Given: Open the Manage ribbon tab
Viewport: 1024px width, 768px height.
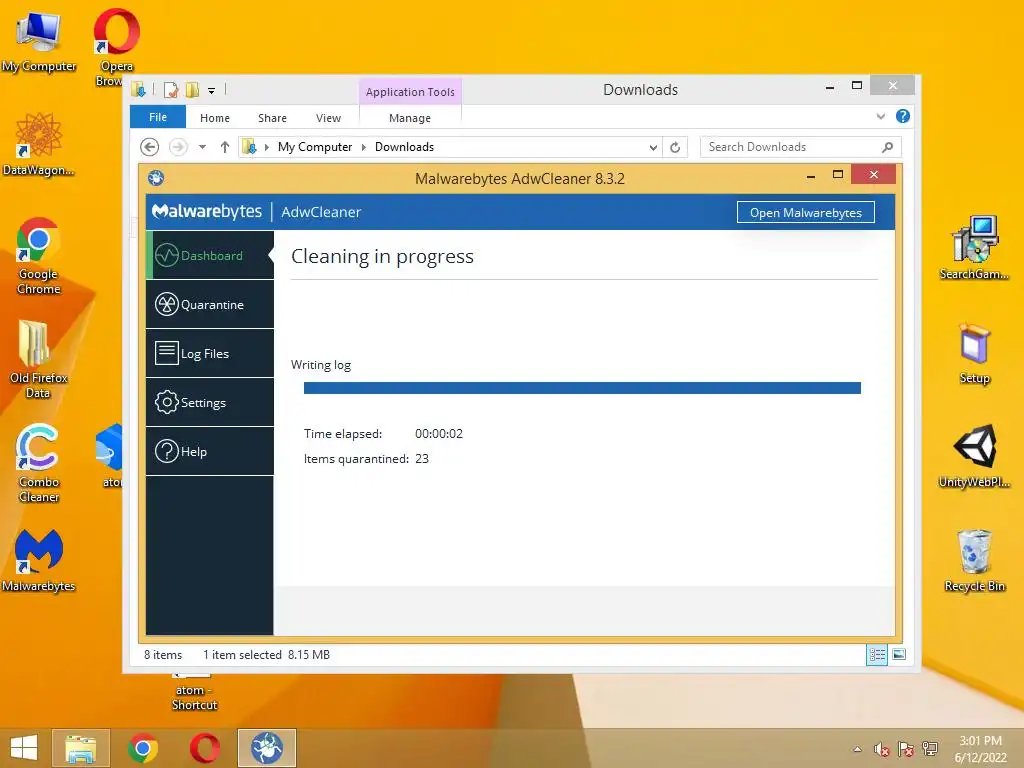Looking at the screenshot, I should pos(410,118).
